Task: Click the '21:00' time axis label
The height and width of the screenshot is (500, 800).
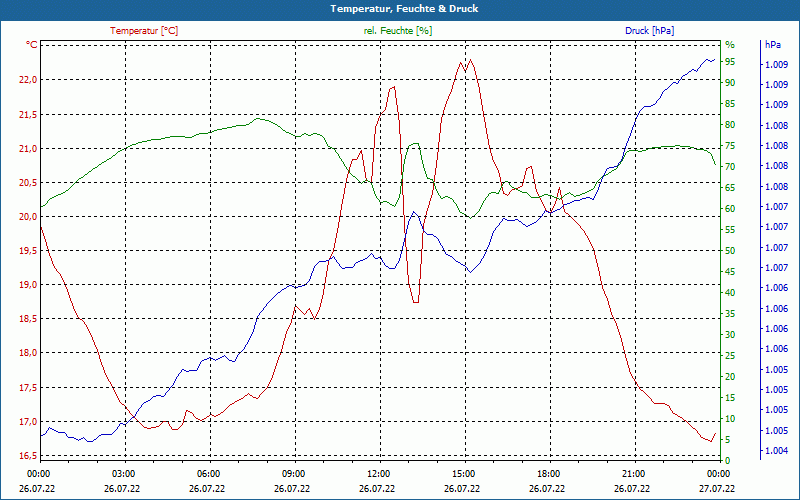Action: (632, 474)
